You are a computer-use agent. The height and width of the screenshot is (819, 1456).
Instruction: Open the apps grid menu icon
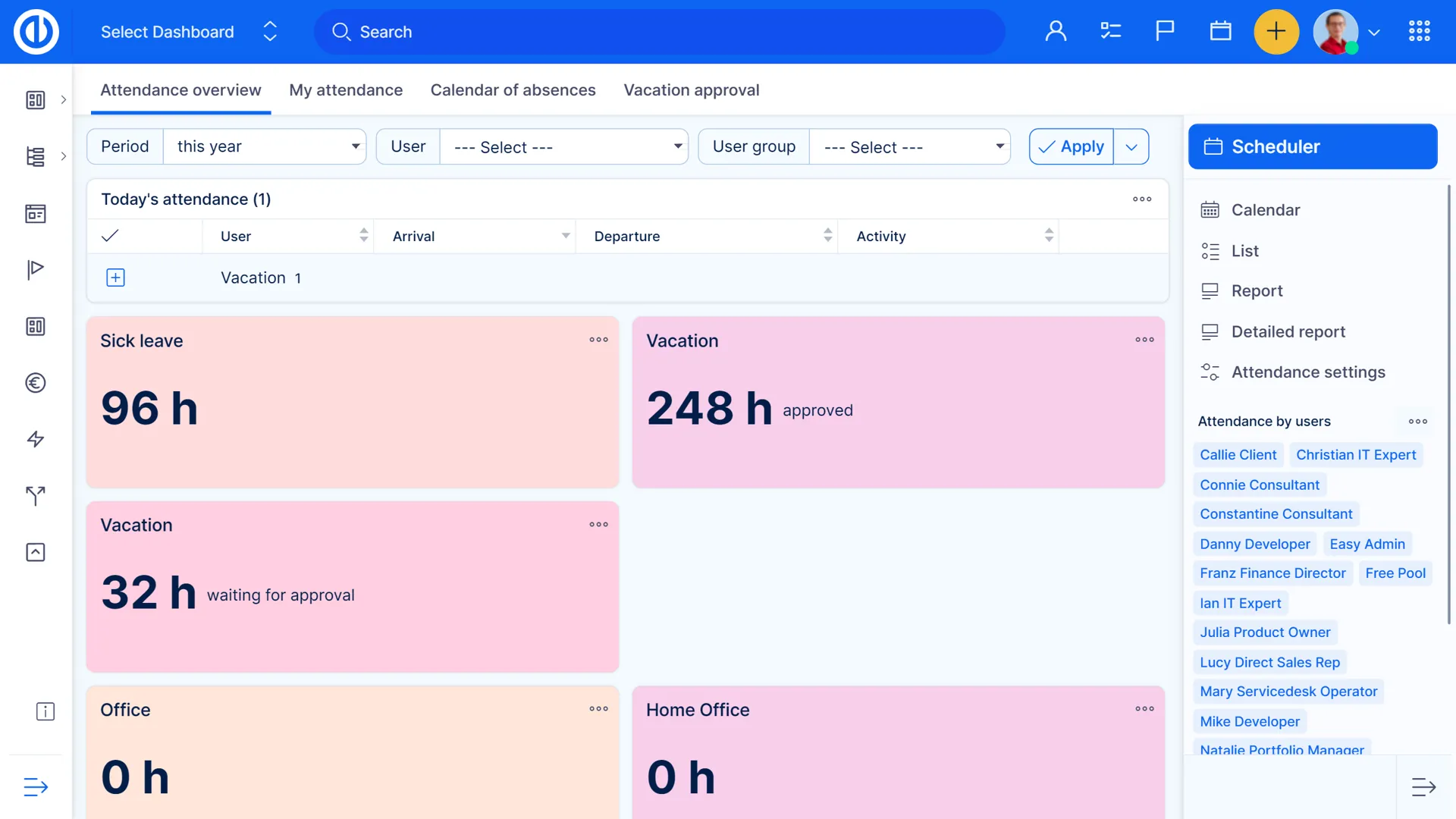1419,31
